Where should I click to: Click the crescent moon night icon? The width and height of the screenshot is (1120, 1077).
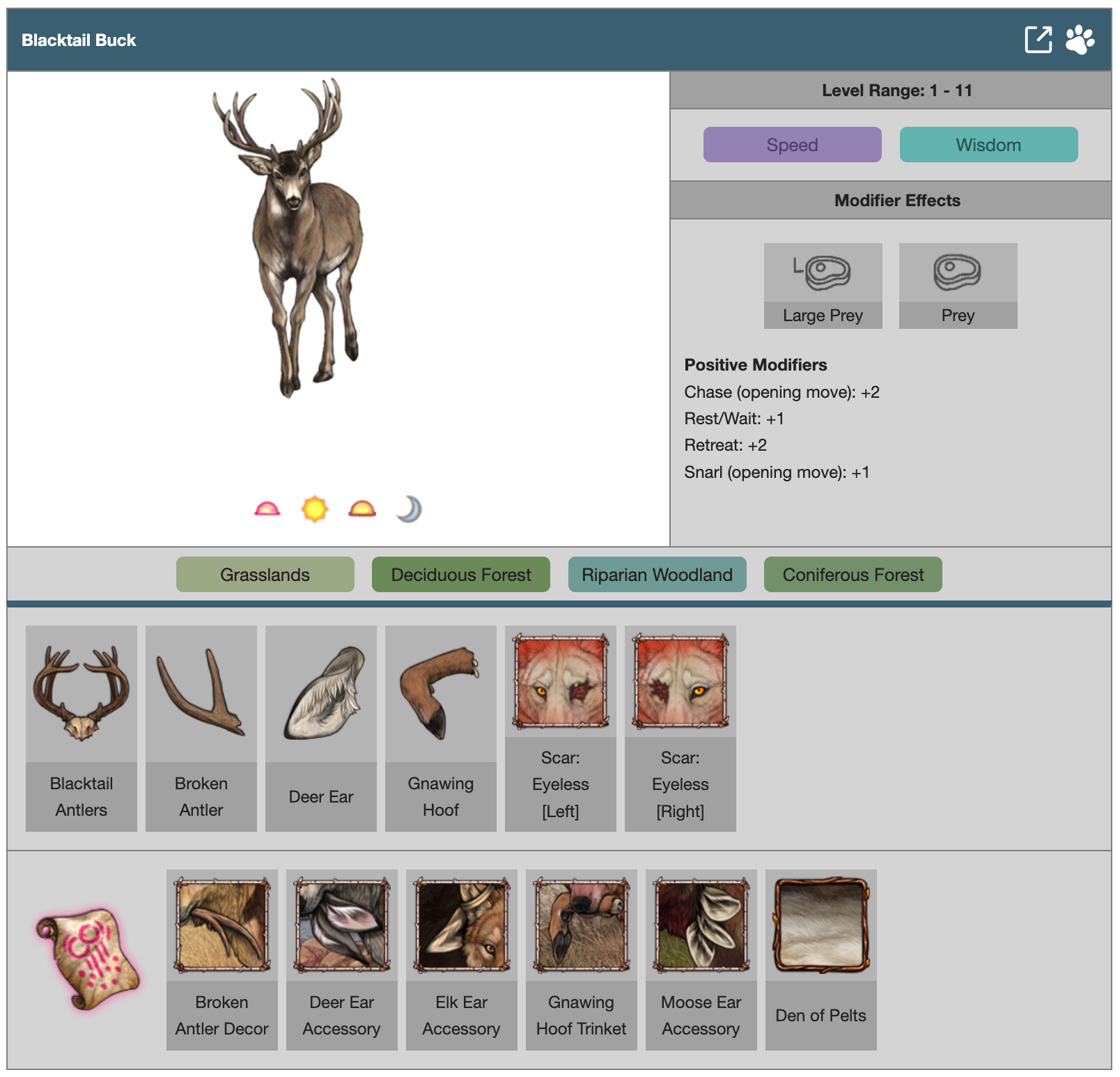[410, 509]
